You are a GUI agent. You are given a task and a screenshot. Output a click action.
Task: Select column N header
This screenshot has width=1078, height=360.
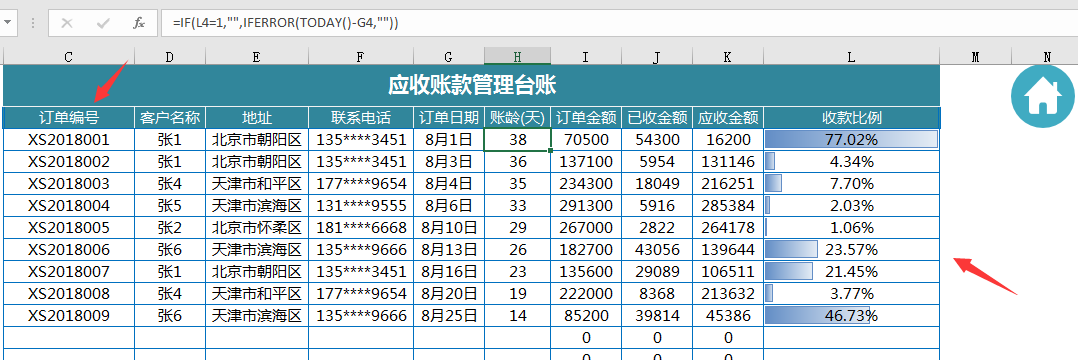click(1046, 57)
